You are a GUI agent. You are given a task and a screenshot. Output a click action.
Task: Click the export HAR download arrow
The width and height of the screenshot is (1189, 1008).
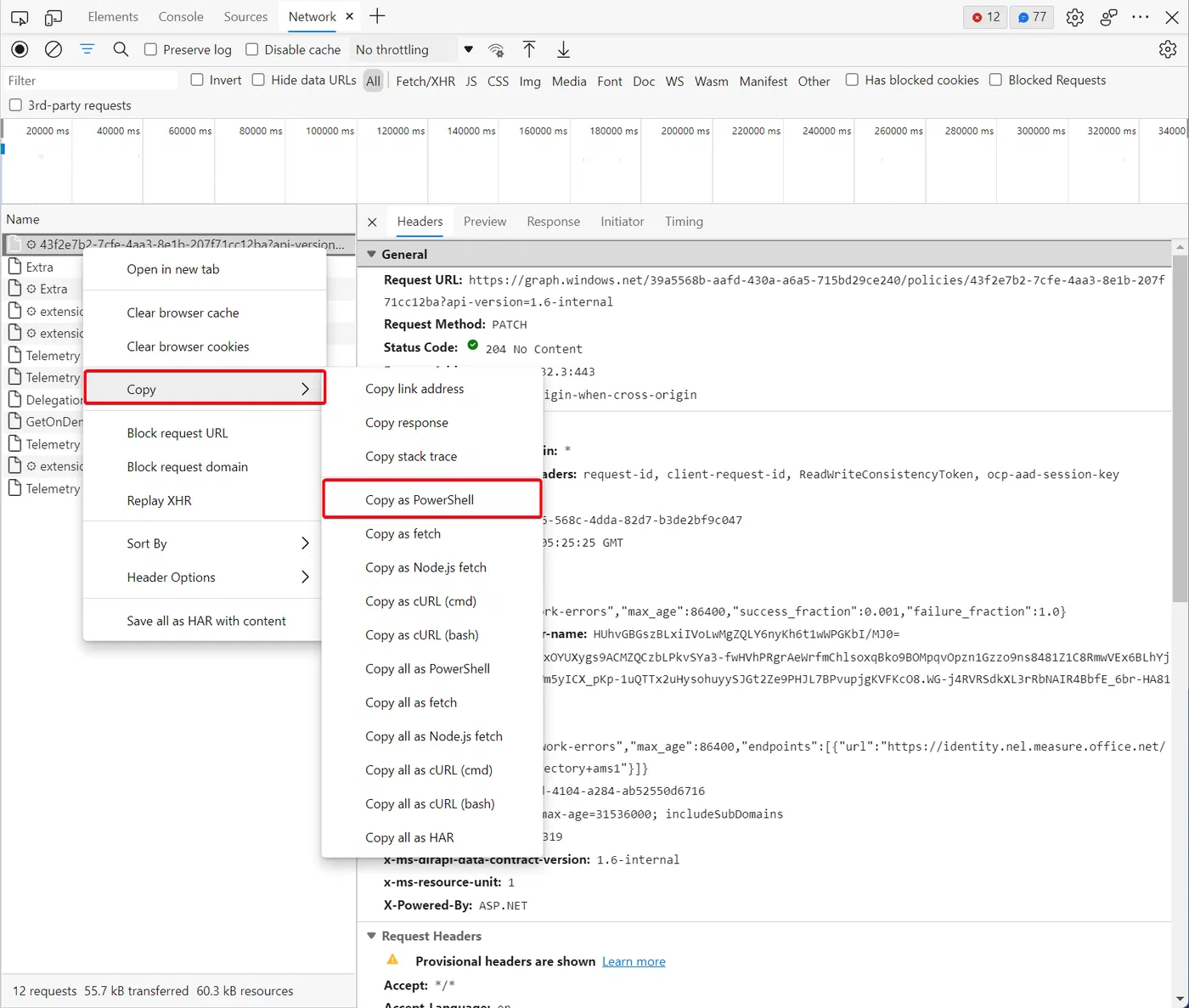coord(563,49)
